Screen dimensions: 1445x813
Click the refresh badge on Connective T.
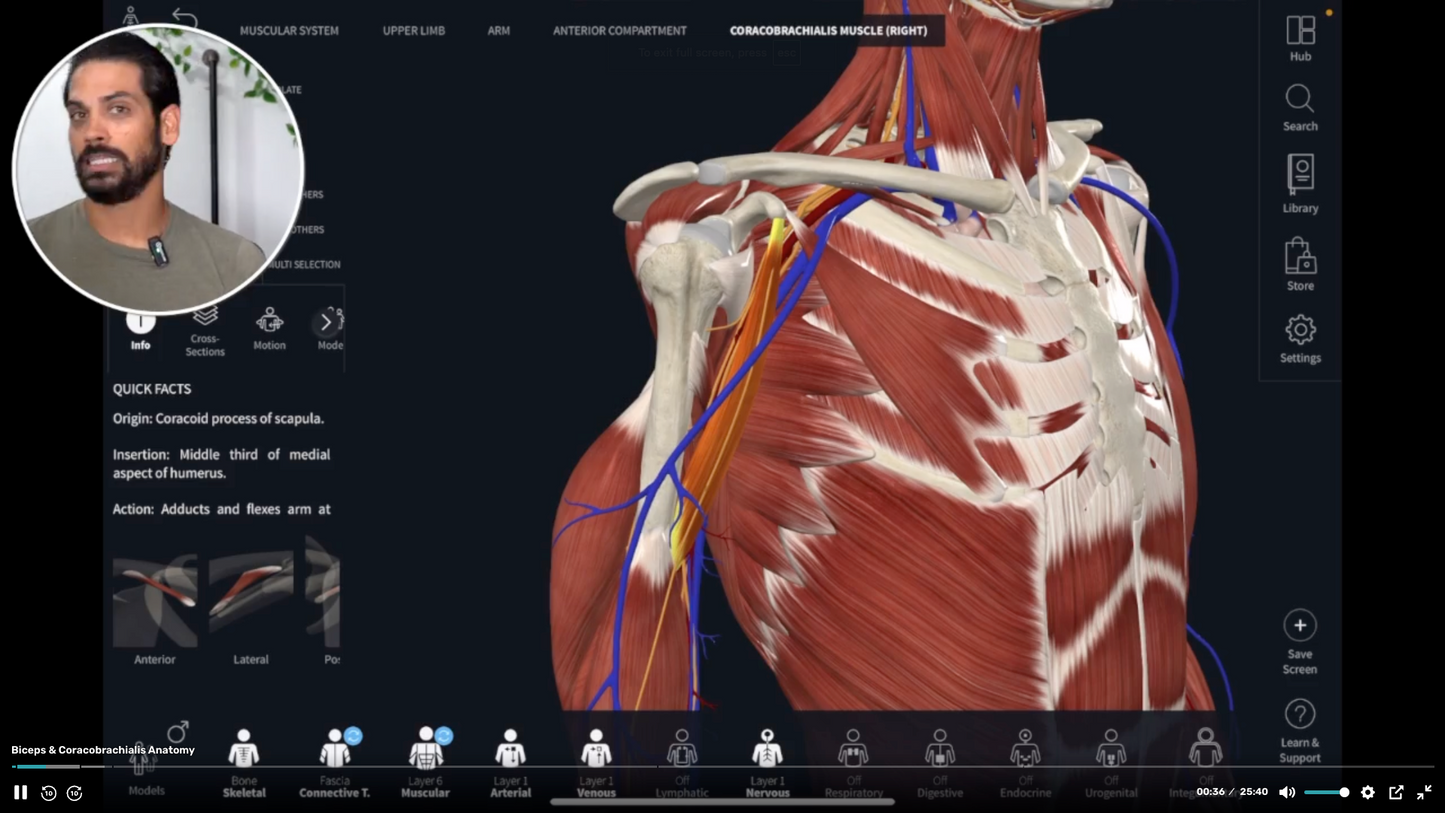point(353,736)
